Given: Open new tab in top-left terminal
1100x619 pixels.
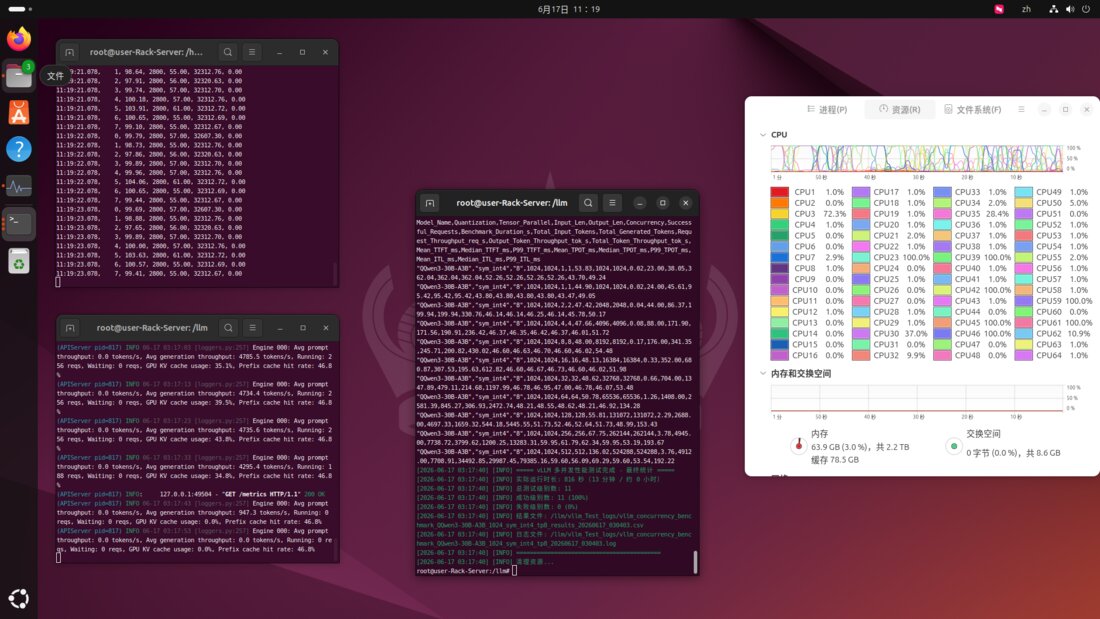Looking at the screenshot, I should (x=69, y=52).
